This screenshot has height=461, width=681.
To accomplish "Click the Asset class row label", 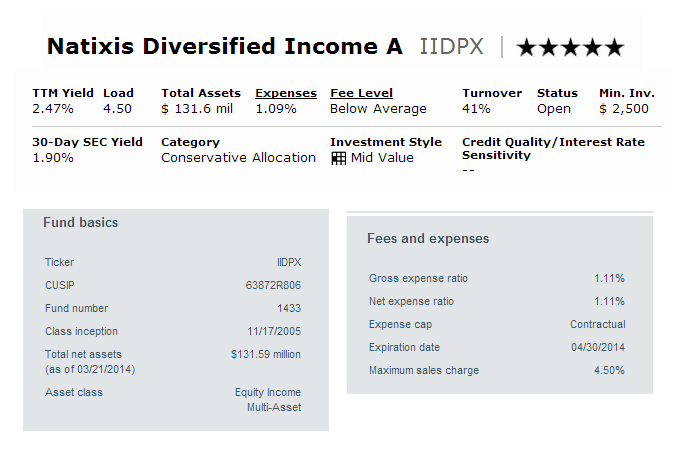I will pyautogui.click(x=74, y=393).
